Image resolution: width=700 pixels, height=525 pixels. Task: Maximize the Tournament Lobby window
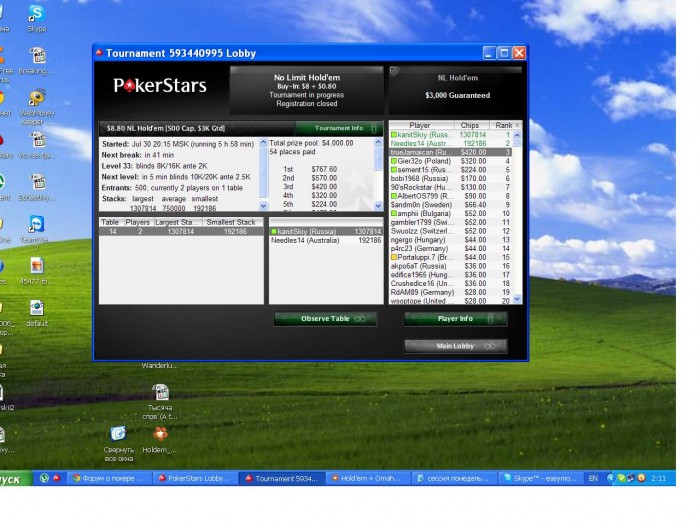(504, 53)
